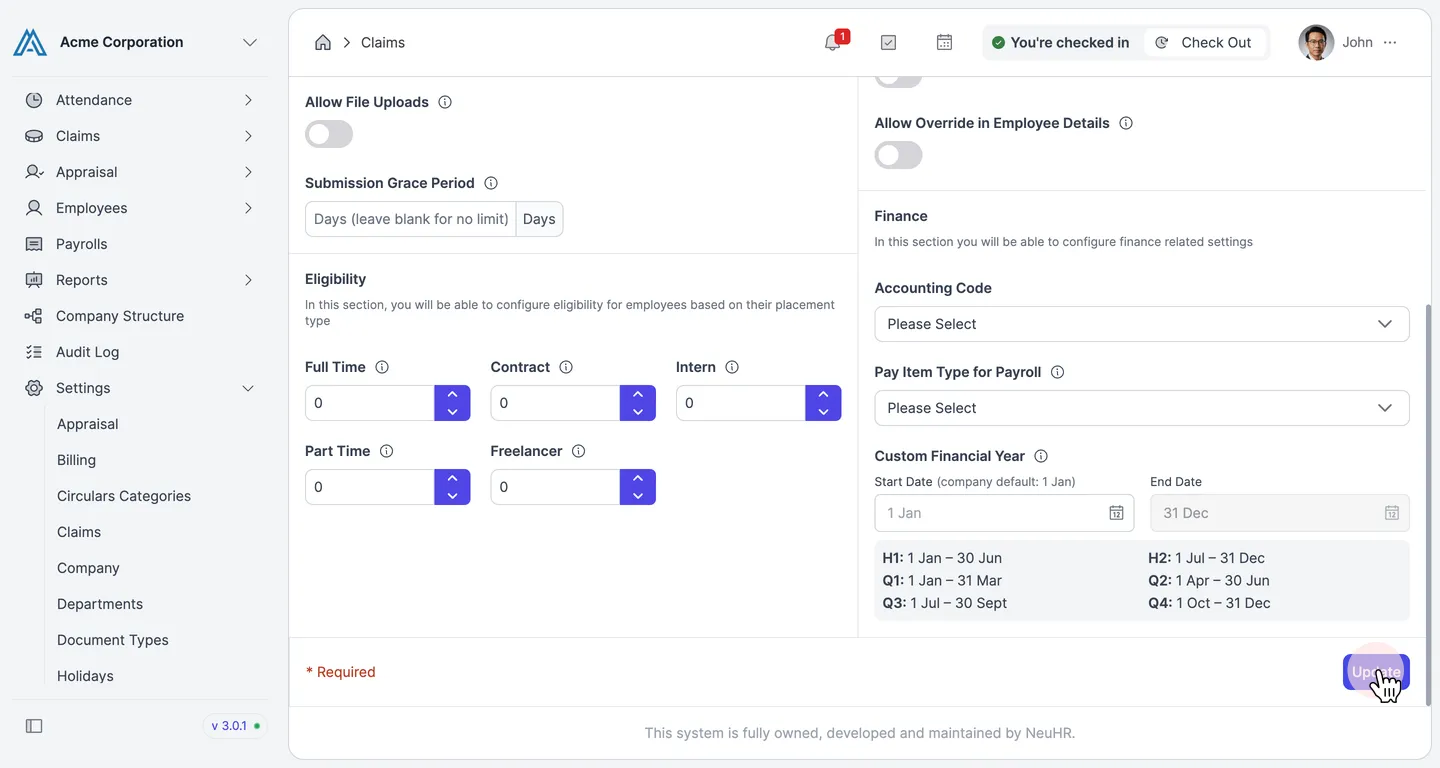This screenshot has height=768, width=1440.
Task: Increment the Contract value
Action: pyautogui.click(x=638, y=394)
